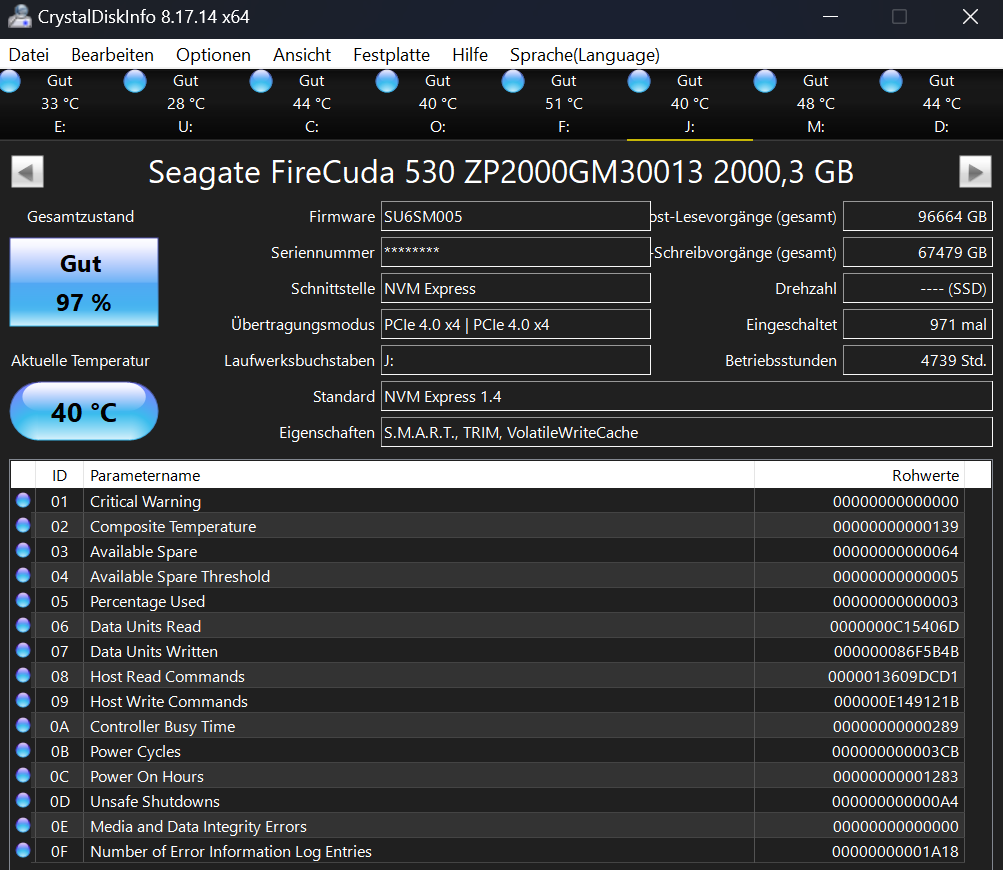The image size is (1003, 870).
Task: Click status orb of Media and Data Integrity Errors row
Action: click(23, 825)
